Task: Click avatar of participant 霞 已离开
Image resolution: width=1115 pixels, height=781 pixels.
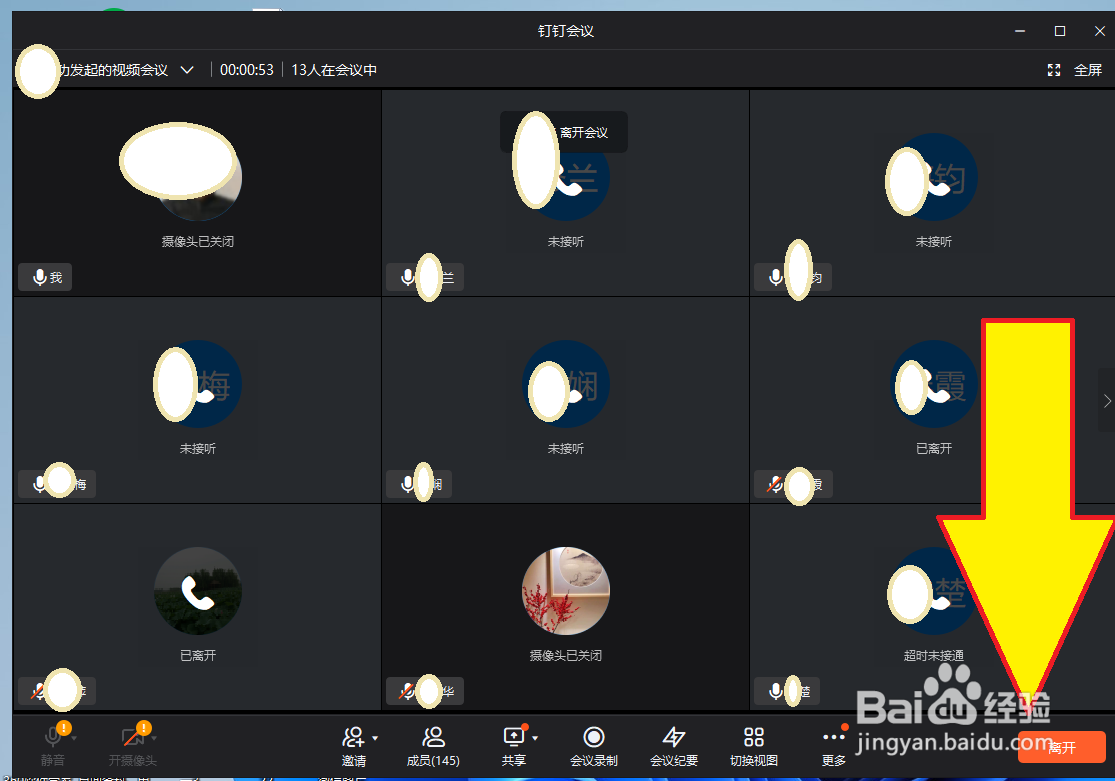Action: [934, 384]
